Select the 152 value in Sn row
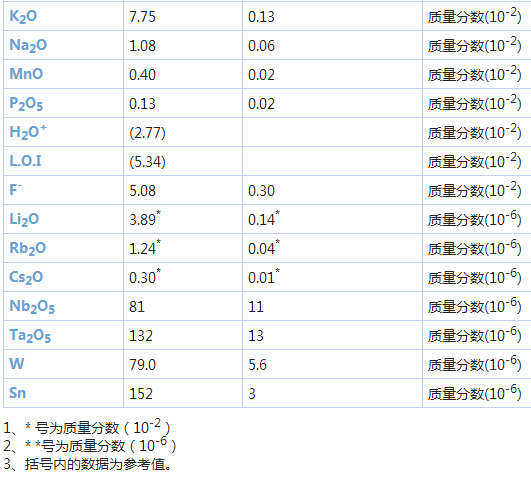Image resolution: width=531 pixels, height=478 pixels. pyautogui.click(x=141, y=394)
